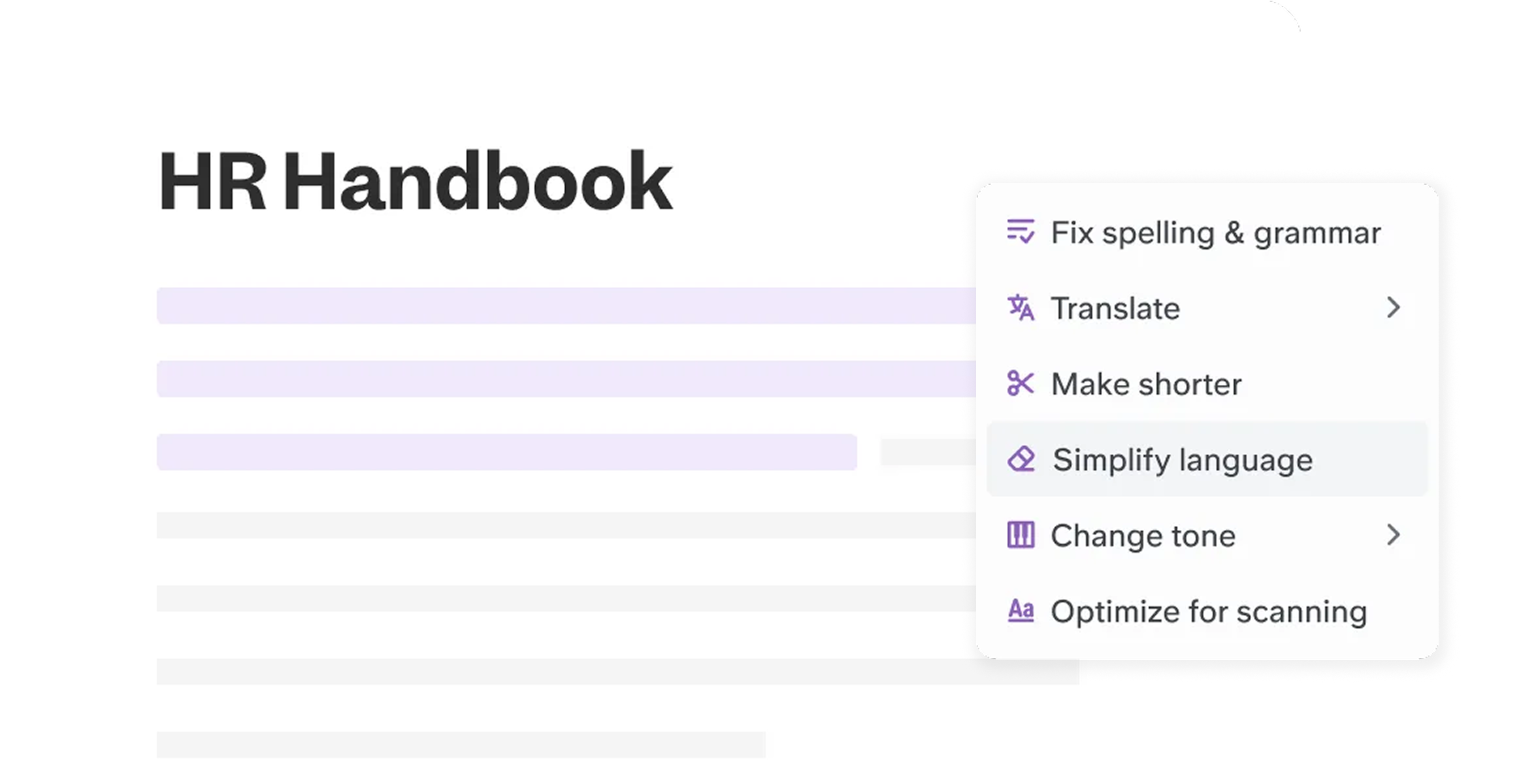1538x784 pixels.
Task: Click the eraser icon
Action: [1021, 459]
